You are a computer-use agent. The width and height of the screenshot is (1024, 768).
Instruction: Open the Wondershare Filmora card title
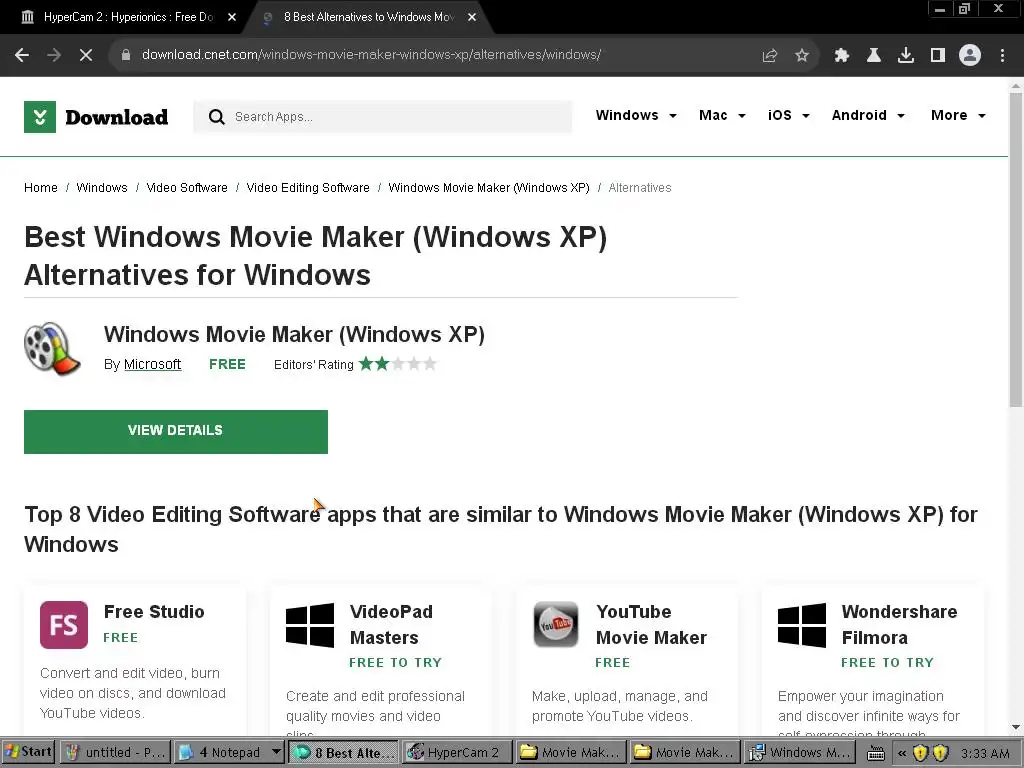point(899,625)
